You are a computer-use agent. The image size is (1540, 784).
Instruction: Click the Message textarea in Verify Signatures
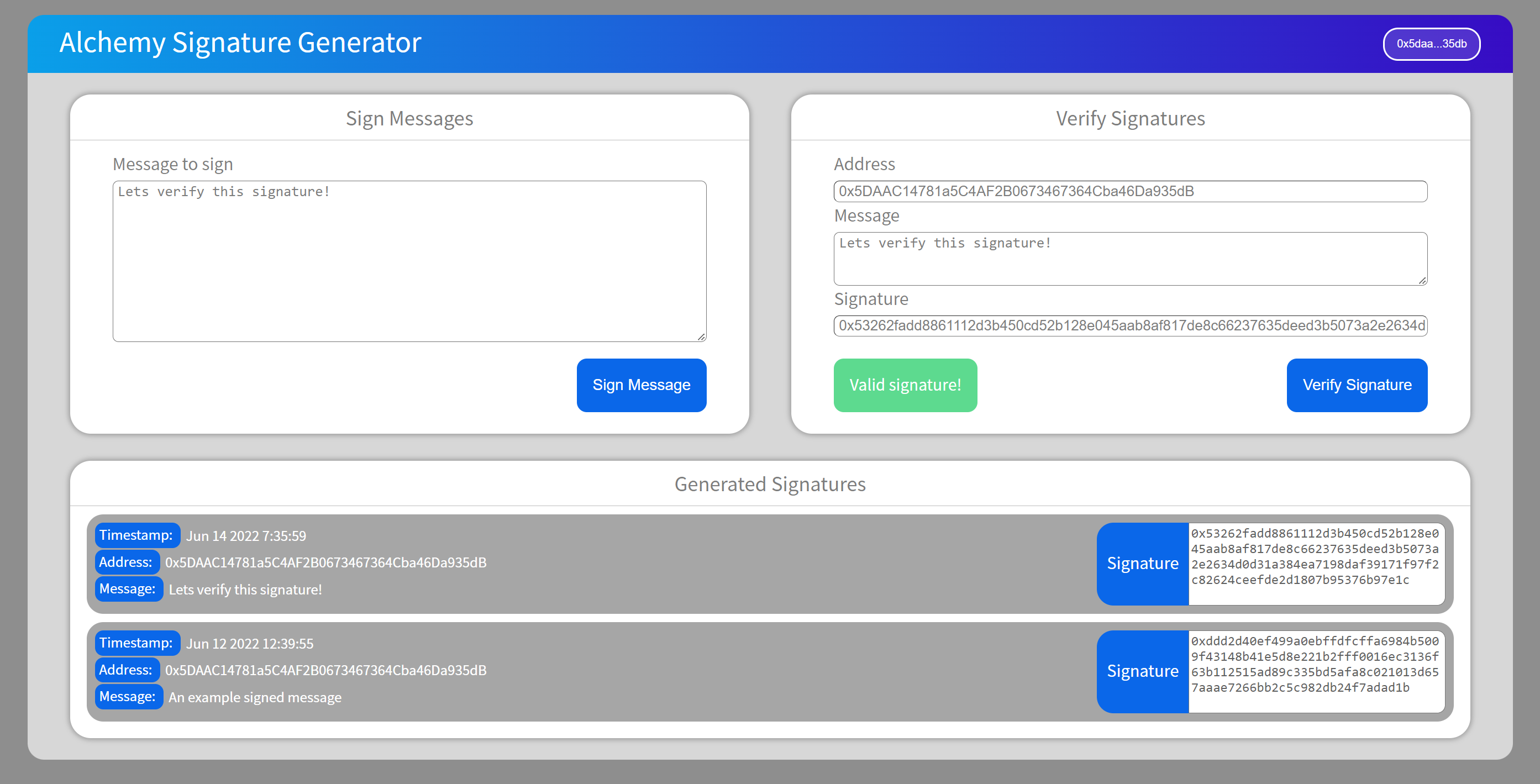tap(1130, 258)
